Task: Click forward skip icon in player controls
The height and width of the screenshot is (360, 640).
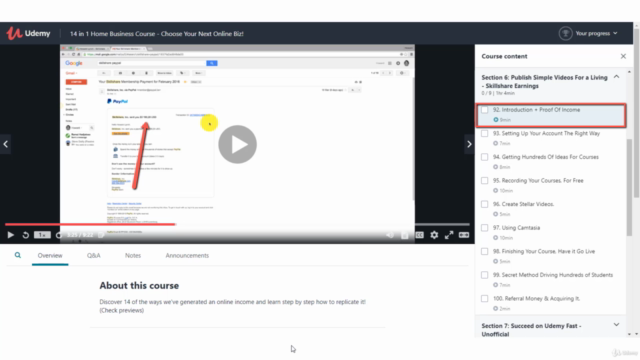Action: 59,235
